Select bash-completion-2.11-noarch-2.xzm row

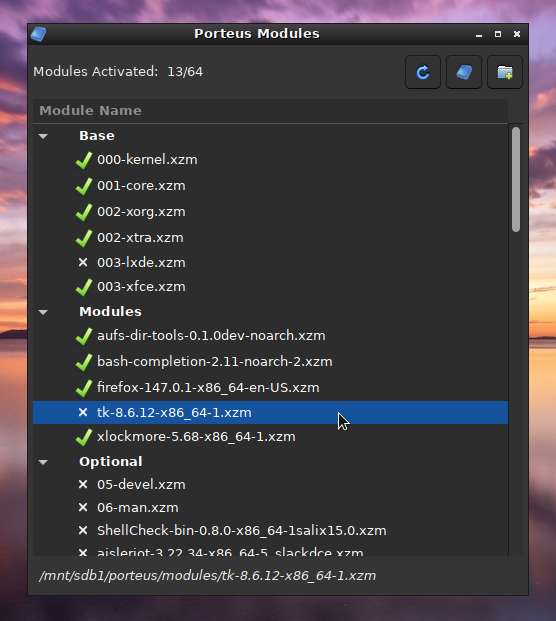click(270, 362)
